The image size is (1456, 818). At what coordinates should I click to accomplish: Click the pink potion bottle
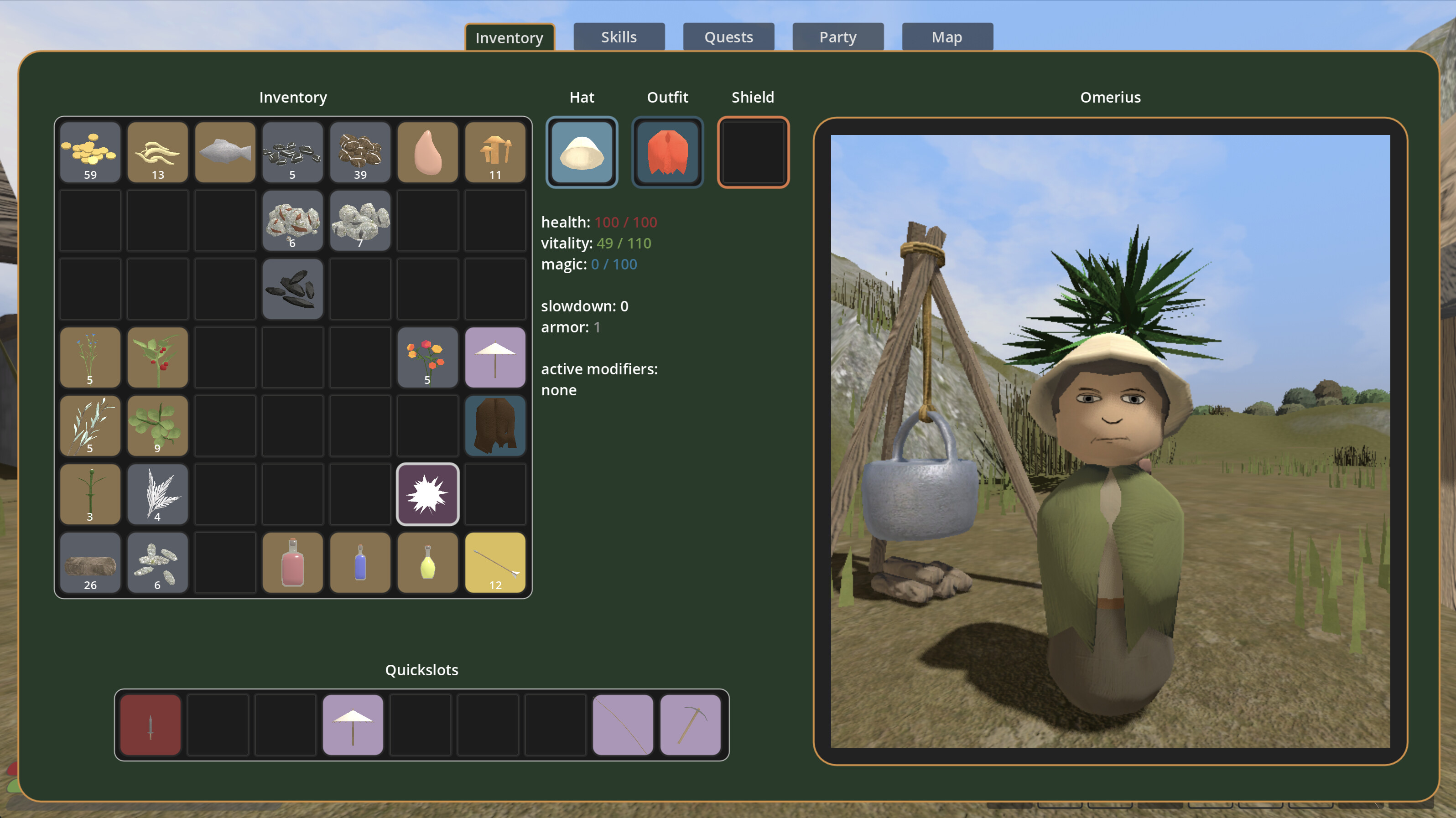292,562
